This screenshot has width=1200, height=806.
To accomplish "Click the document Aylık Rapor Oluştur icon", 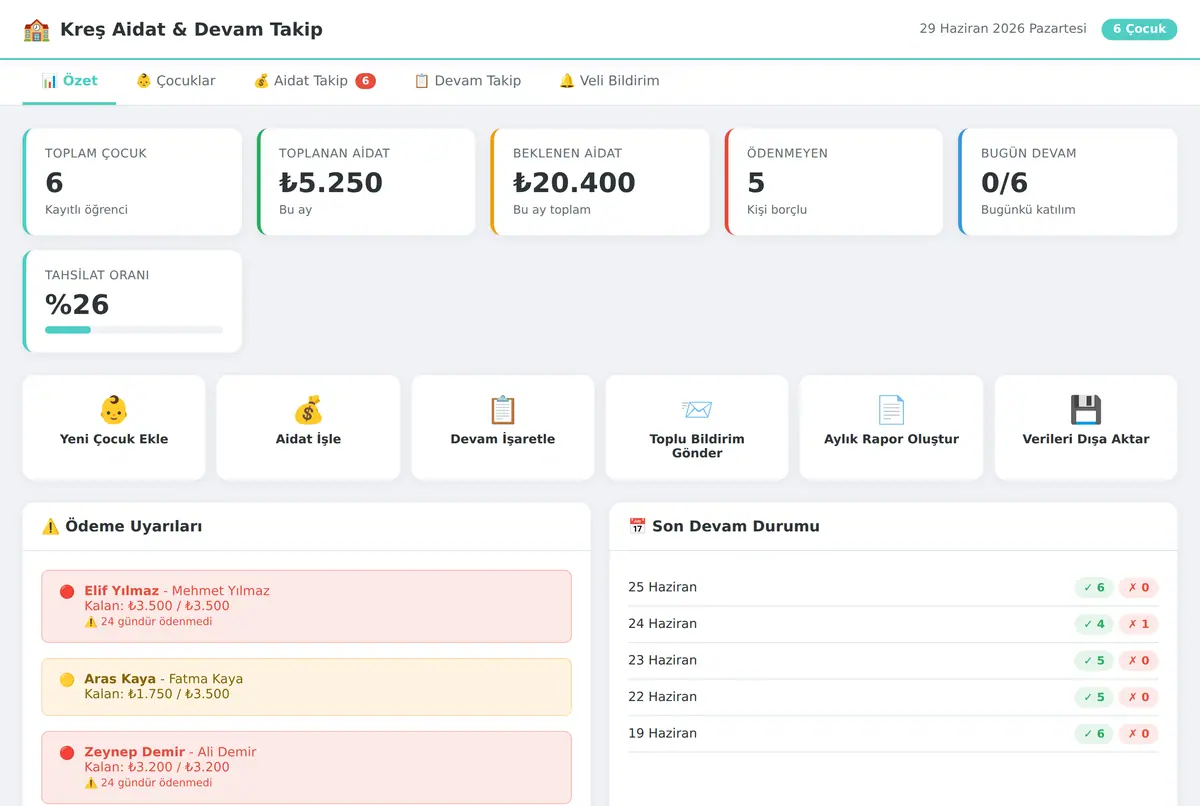I will pyautogui.click(x=891, y=410).
